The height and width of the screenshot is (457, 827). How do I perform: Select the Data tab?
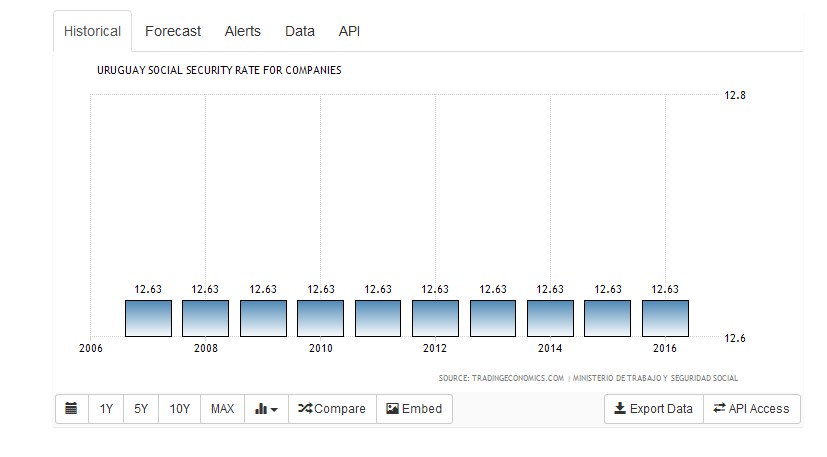(x=300, y=31)
